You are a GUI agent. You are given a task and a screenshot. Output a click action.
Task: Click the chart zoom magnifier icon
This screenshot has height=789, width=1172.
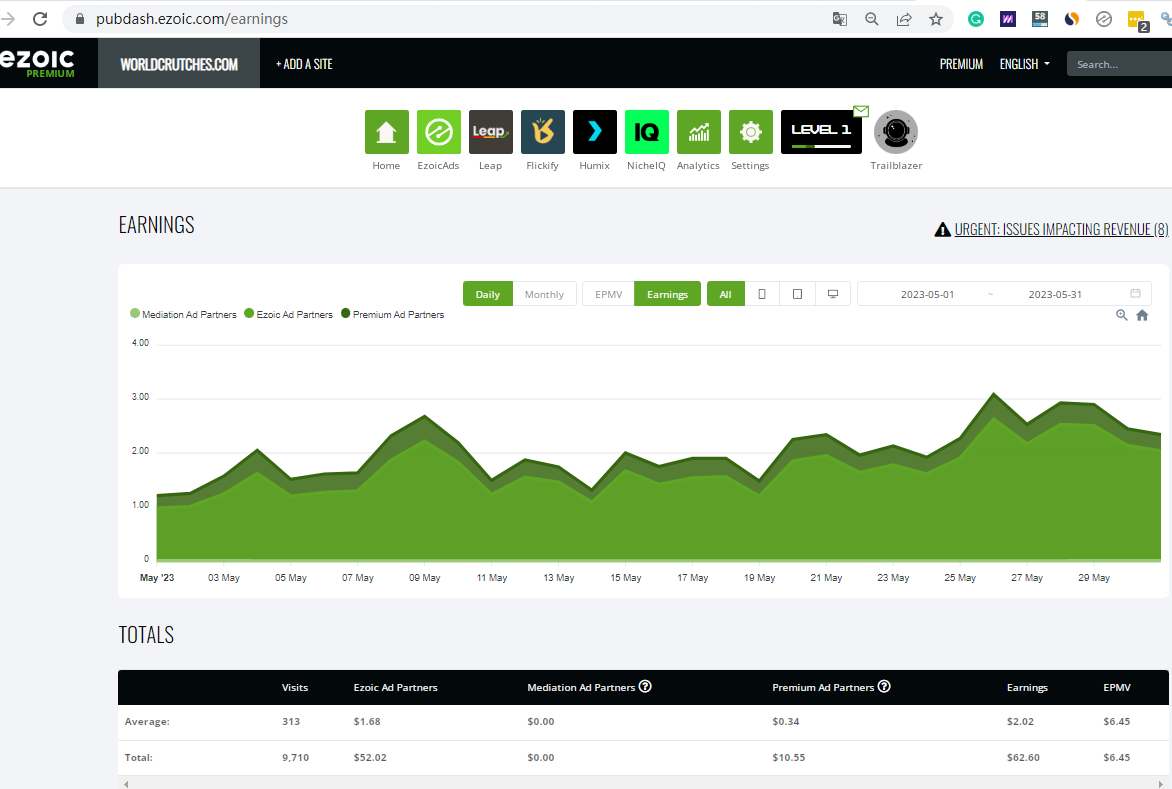click(1121, 315)
